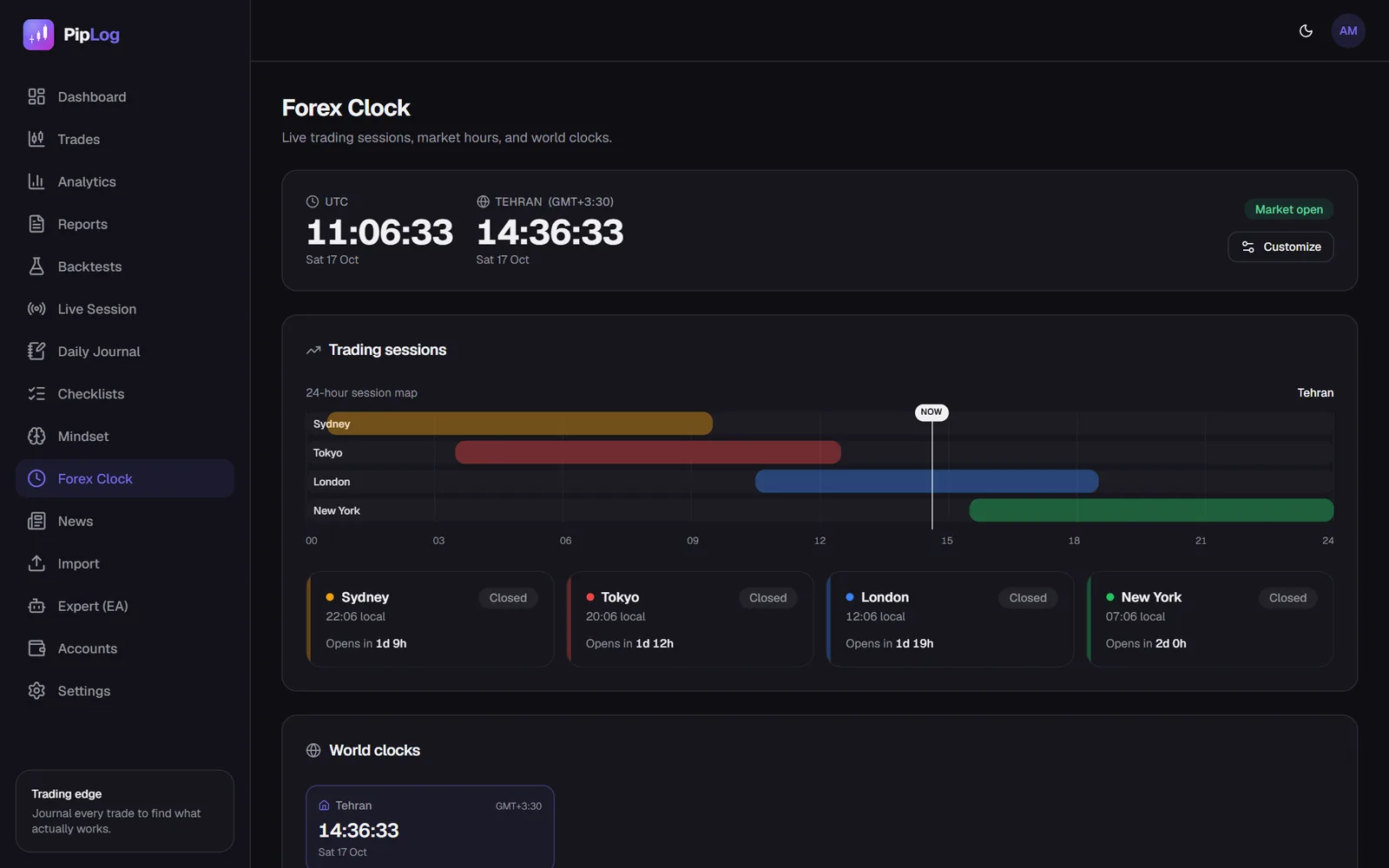This screenshot has height=868, width=1389.
Task: Click the red Tokyo session bar
Action: (648, 452)
